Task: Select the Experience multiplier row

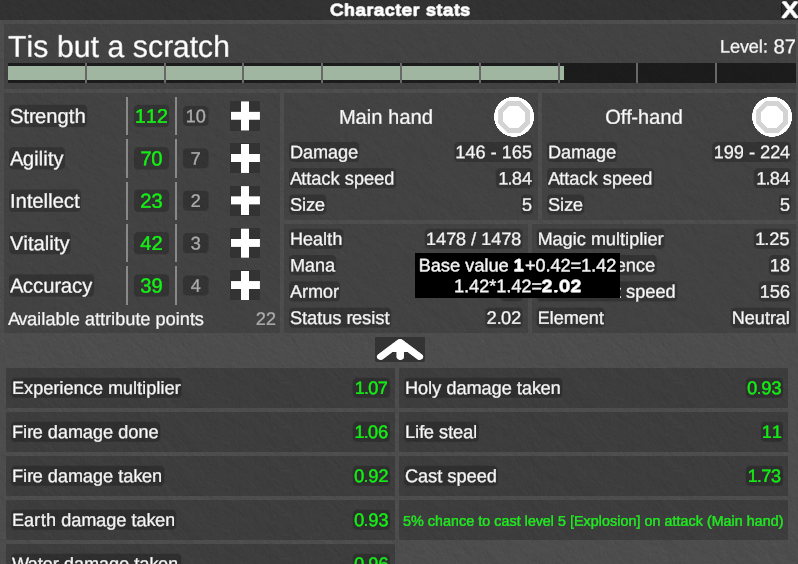Action: [201, 388]
